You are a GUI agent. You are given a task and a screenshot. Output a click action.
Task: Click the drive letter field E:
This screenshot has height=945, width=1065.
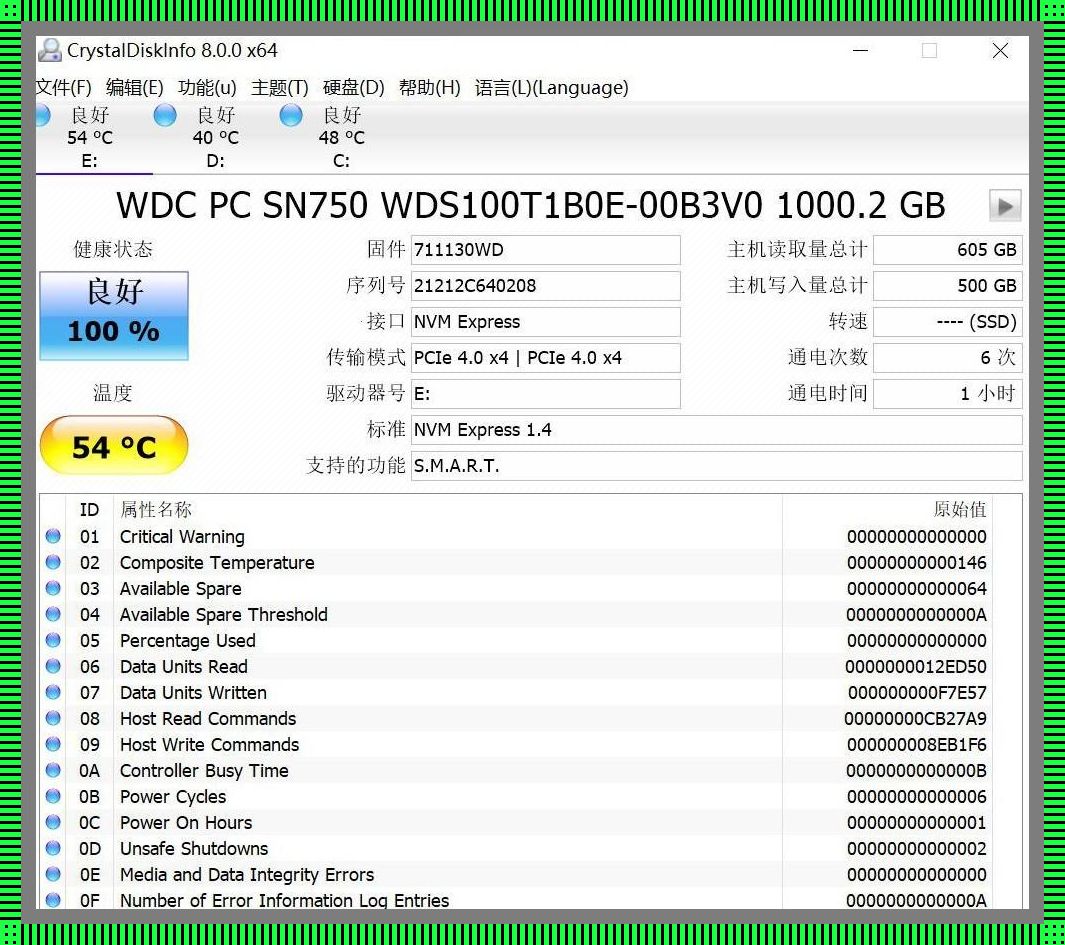click(545, 393)
